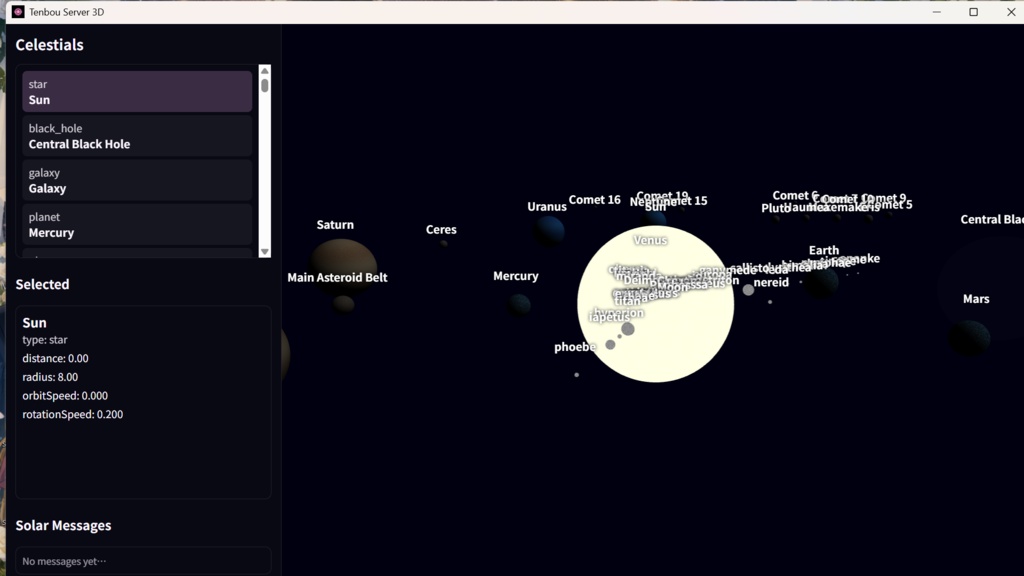The image size is (1024, 576).
Task: Click the phoebe moon
Action: point(574,347)
